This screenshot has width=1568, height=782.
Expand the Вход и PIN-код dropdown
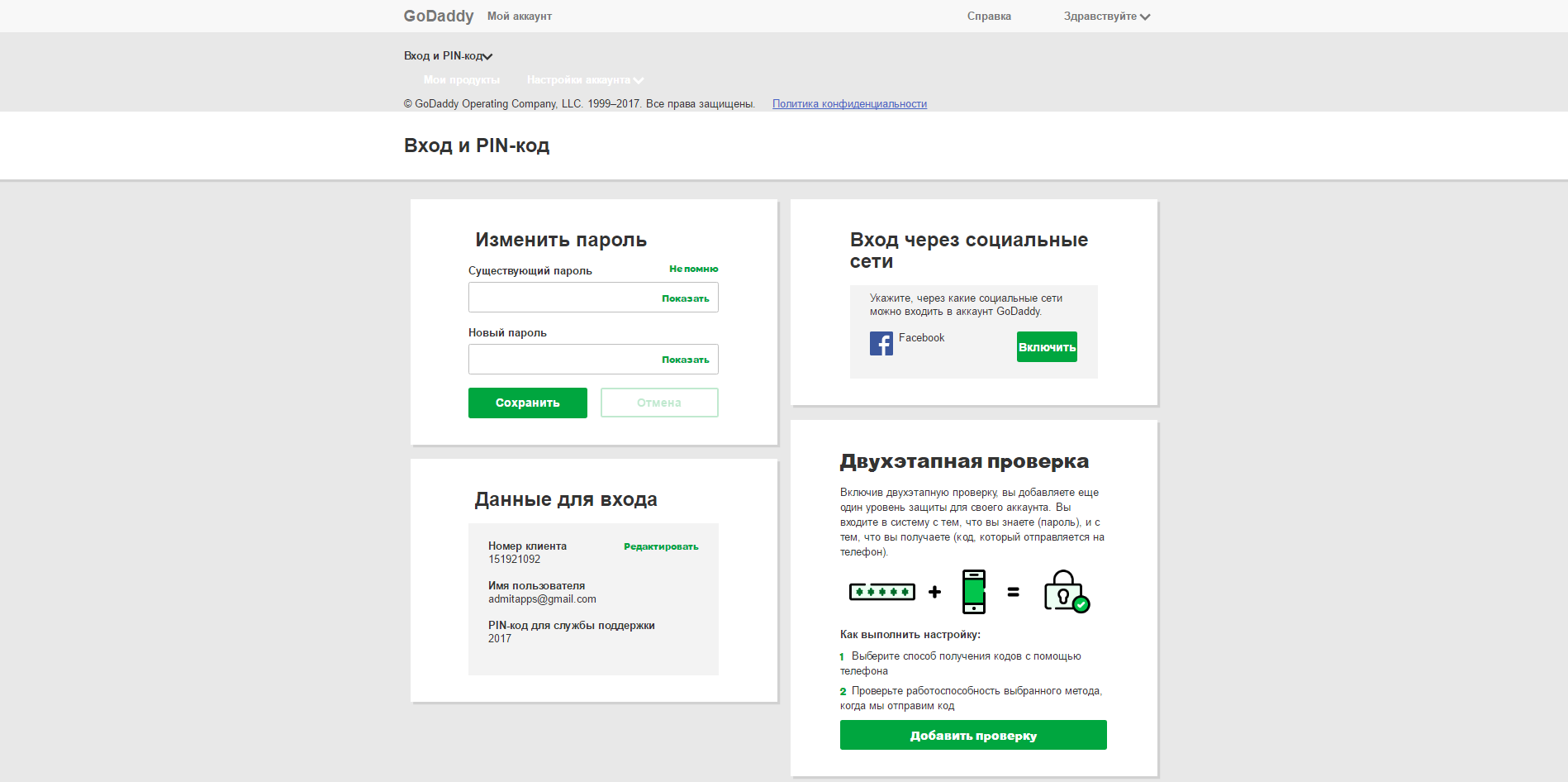[x=446, y=55]
